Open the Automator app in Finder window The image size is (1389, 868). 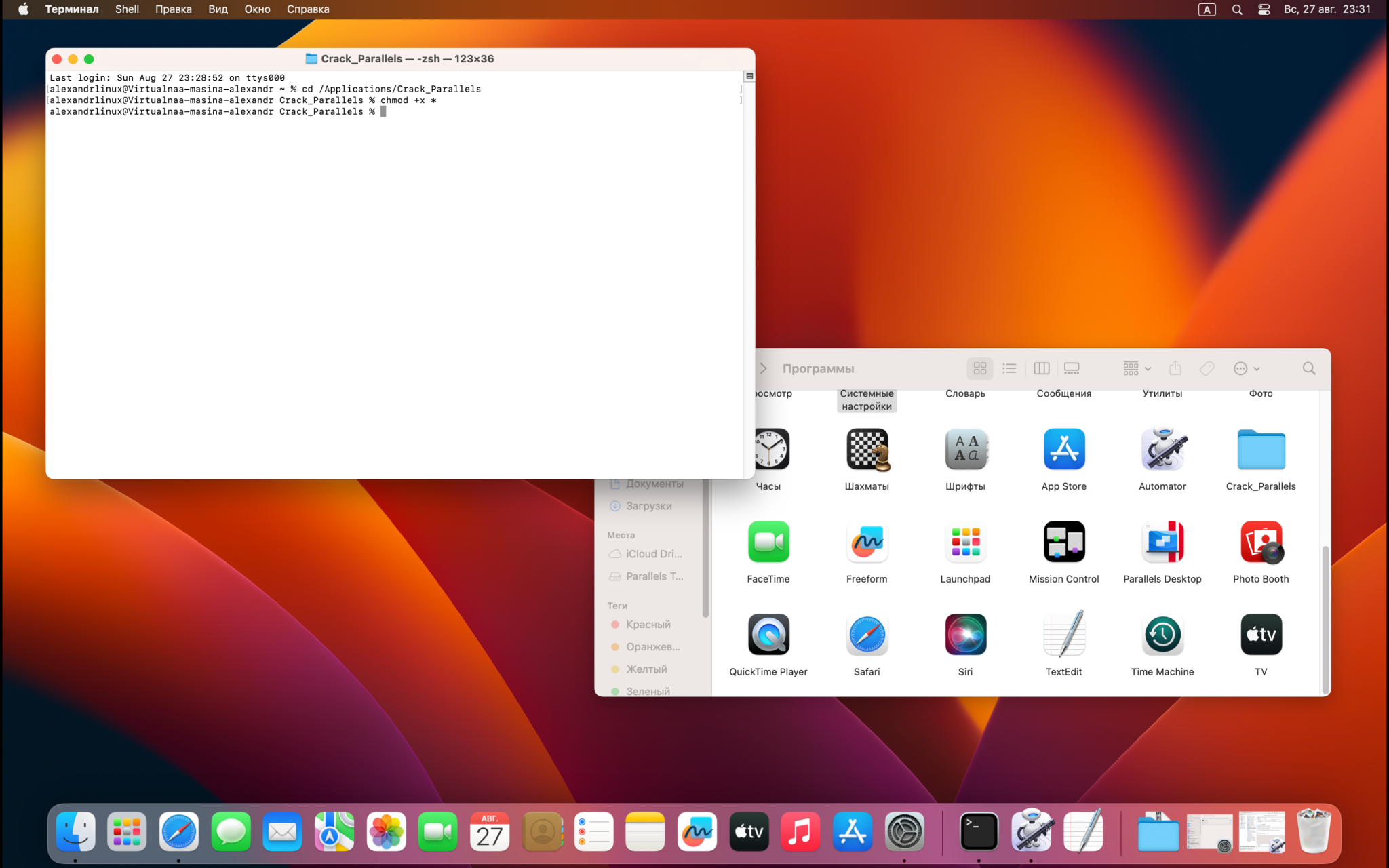click(x=1162, y=449)
